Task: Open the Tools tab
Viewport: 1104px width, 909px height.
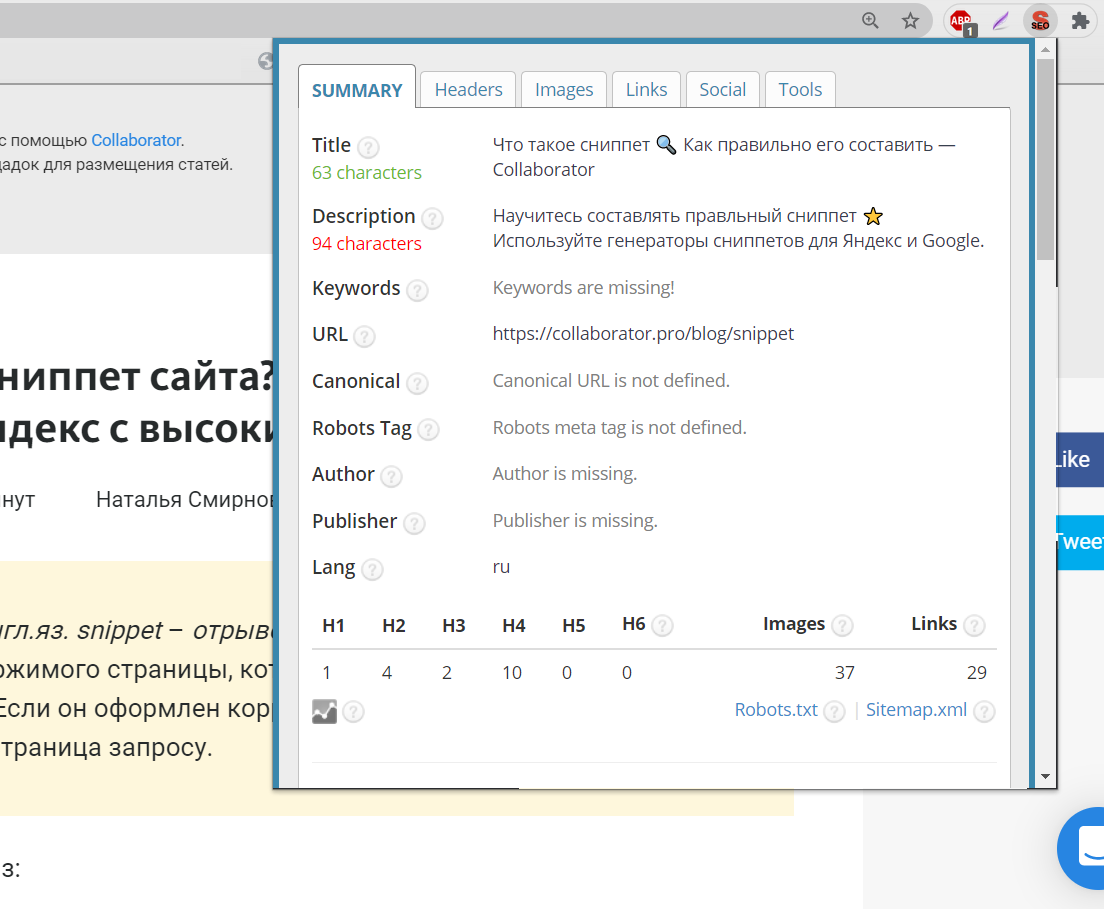Action: point(800,90)
